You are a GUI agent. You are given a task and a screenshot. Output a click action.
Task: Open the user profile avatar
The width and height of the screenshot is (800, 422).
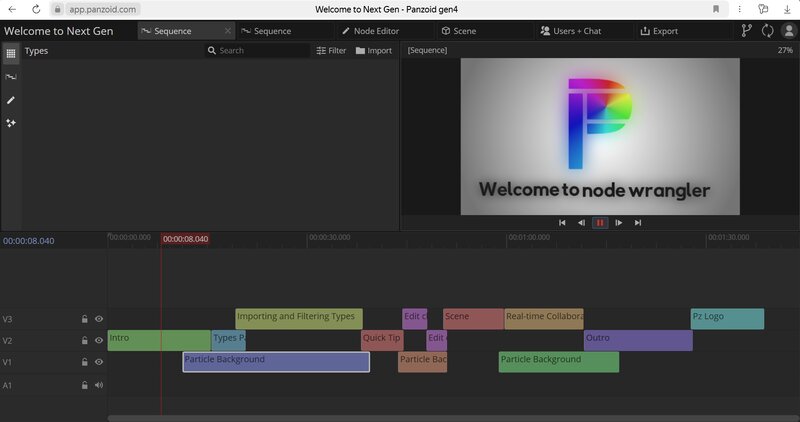coord(788,31)
